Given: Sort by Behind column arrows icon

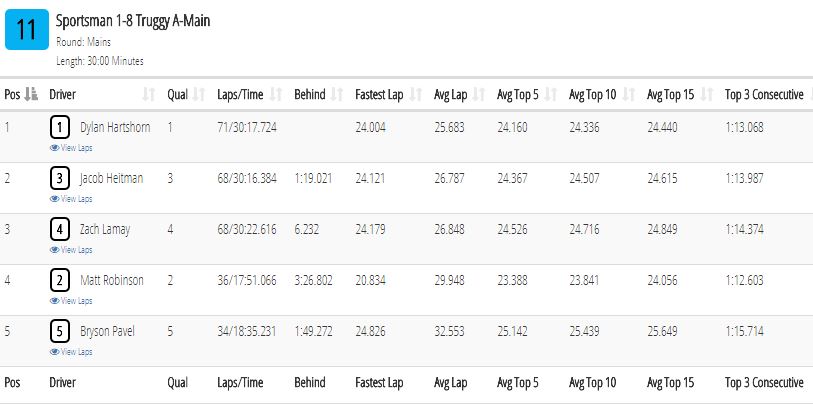Looking at the screenshot, I should [x=337, y=94].
